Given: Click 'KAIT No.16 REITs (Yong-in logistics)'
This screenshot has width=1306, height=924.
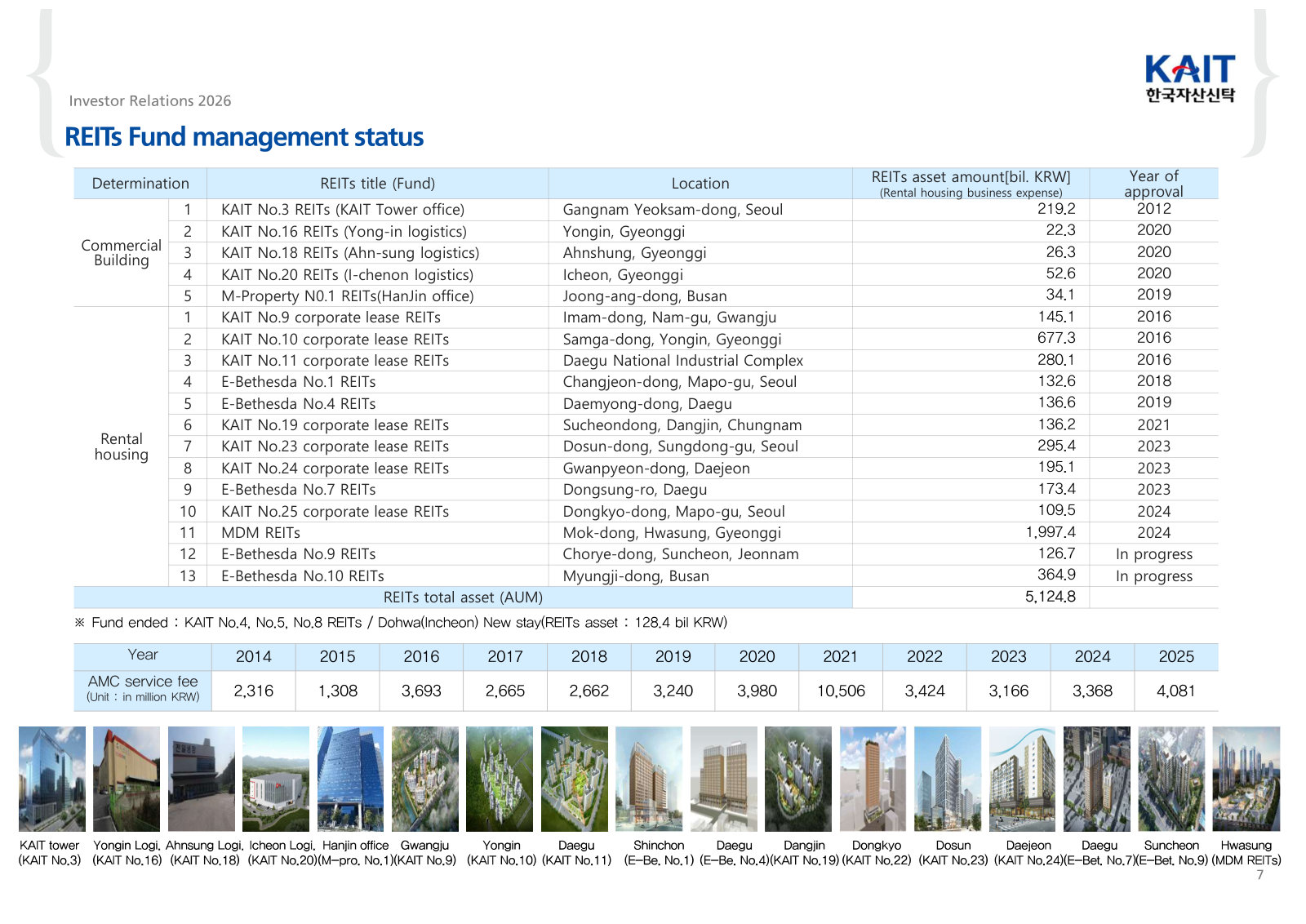Looking at the screenshot, I should click(344, 232).
